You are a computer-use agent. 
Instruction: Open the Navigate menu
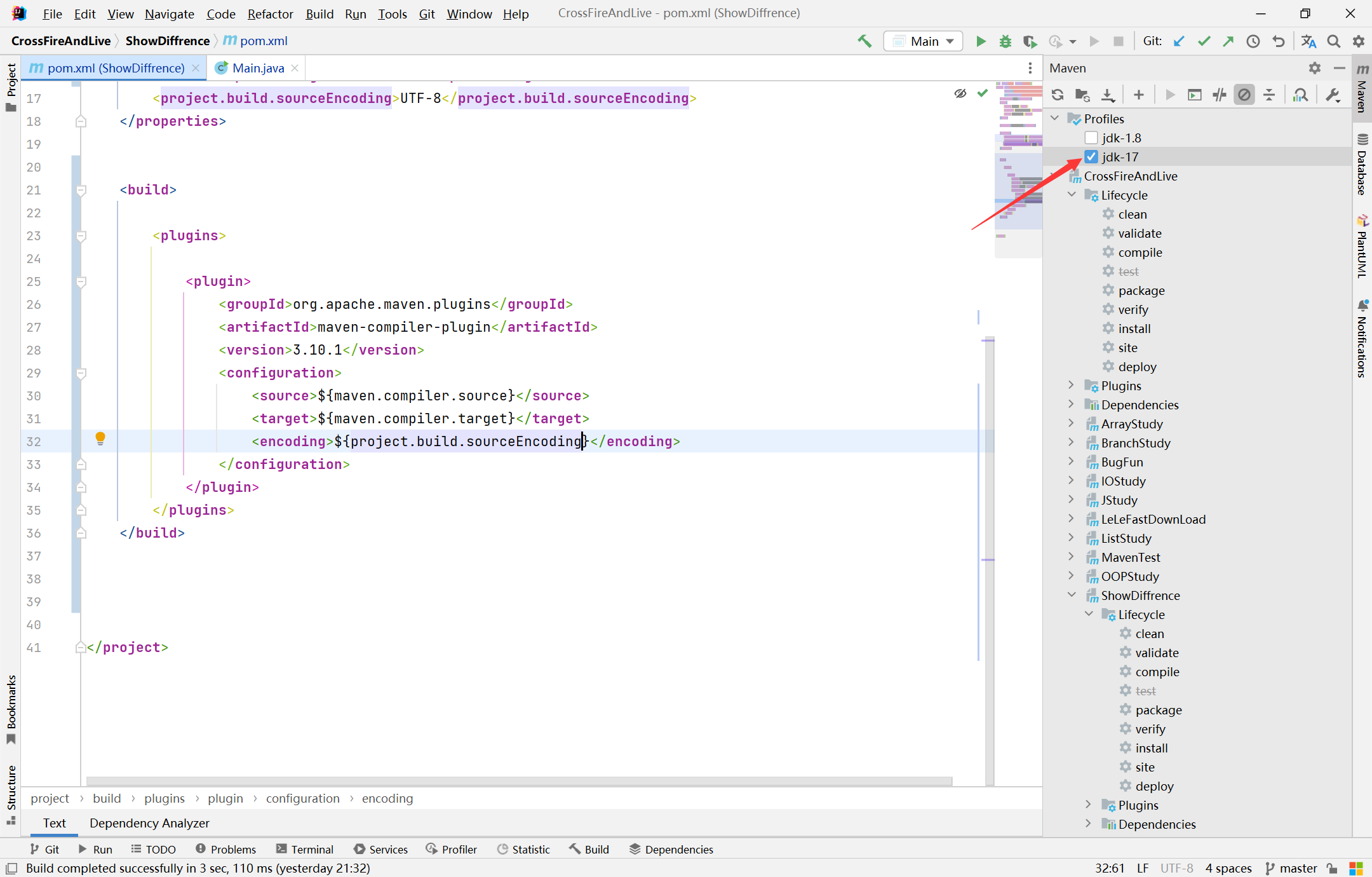169,13
